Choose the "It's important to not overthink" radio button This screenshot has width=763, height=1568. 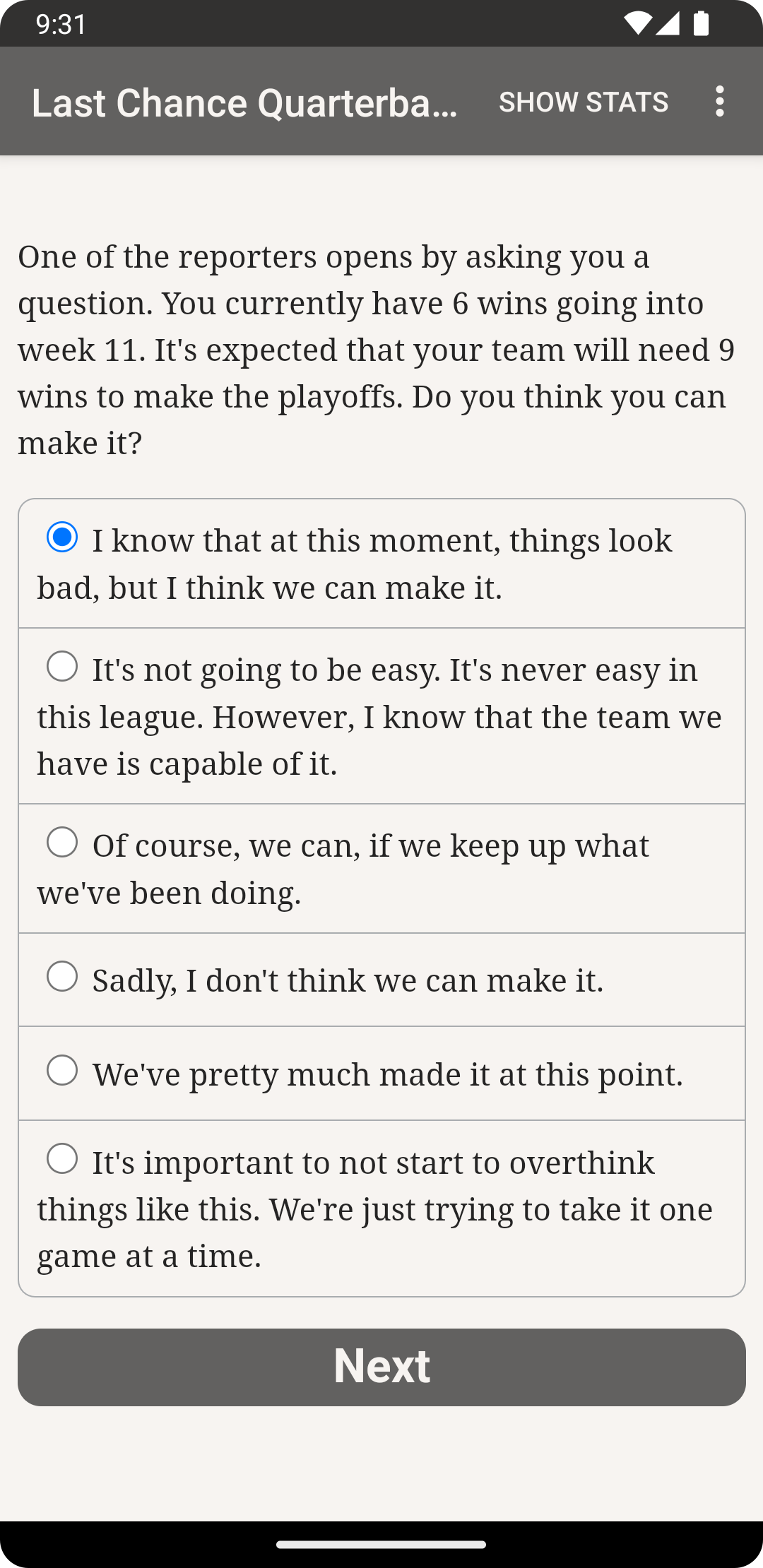62,1159
